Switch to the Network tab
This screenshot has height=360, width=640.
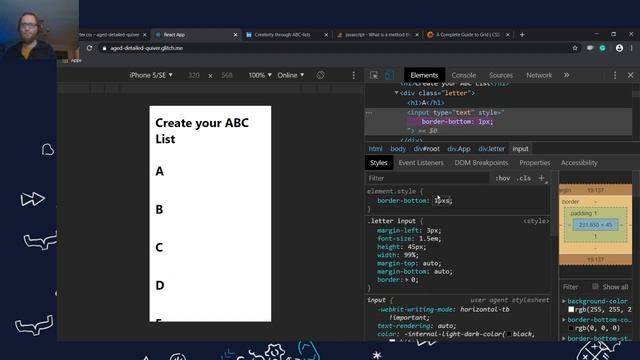[x=539, y=75]
